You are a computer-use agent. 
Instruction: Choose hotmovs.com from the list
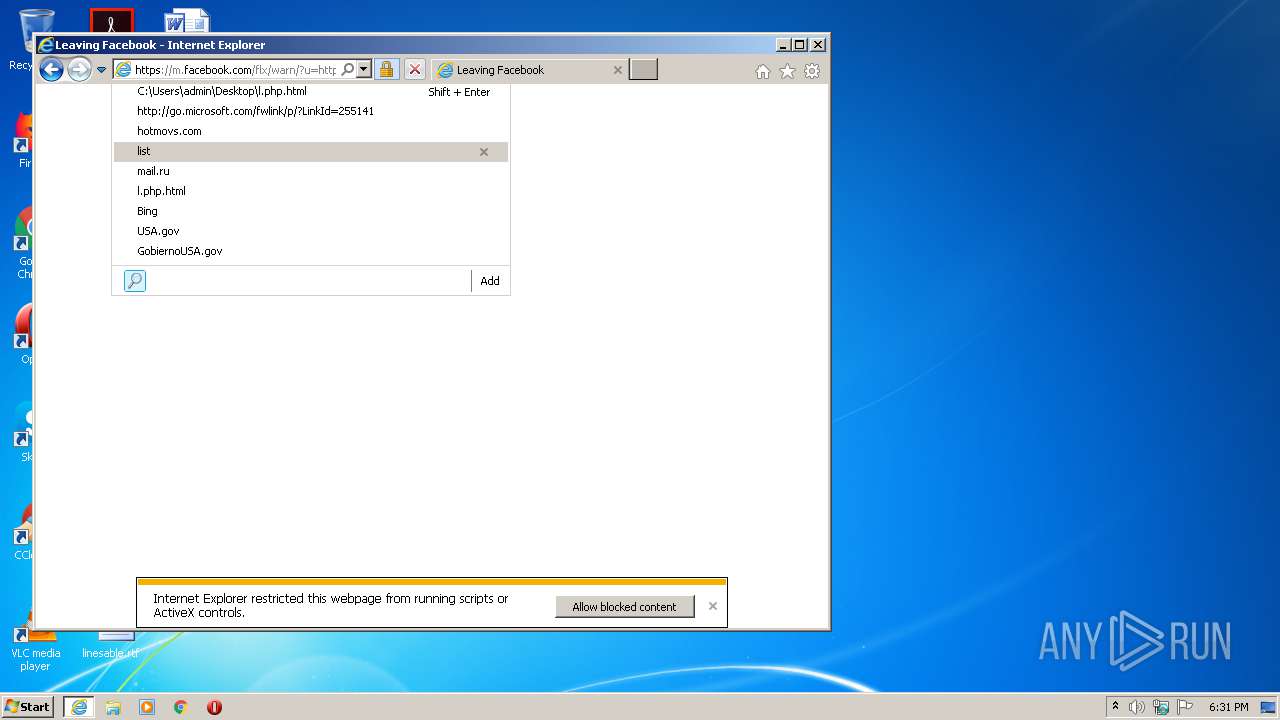[x=311, y=131]
